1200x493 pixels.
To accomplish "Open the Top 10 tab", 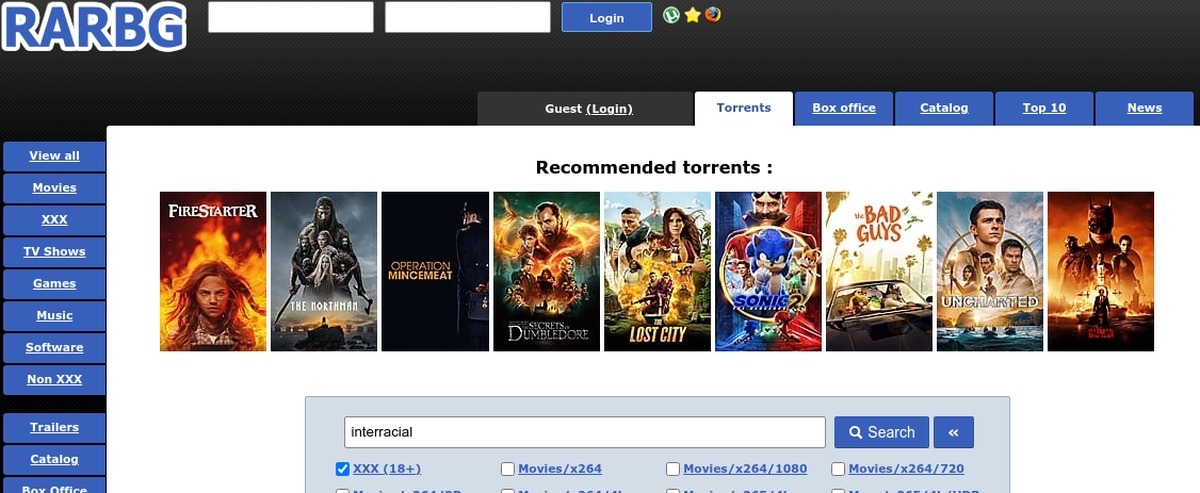I will pos(1044,108).
